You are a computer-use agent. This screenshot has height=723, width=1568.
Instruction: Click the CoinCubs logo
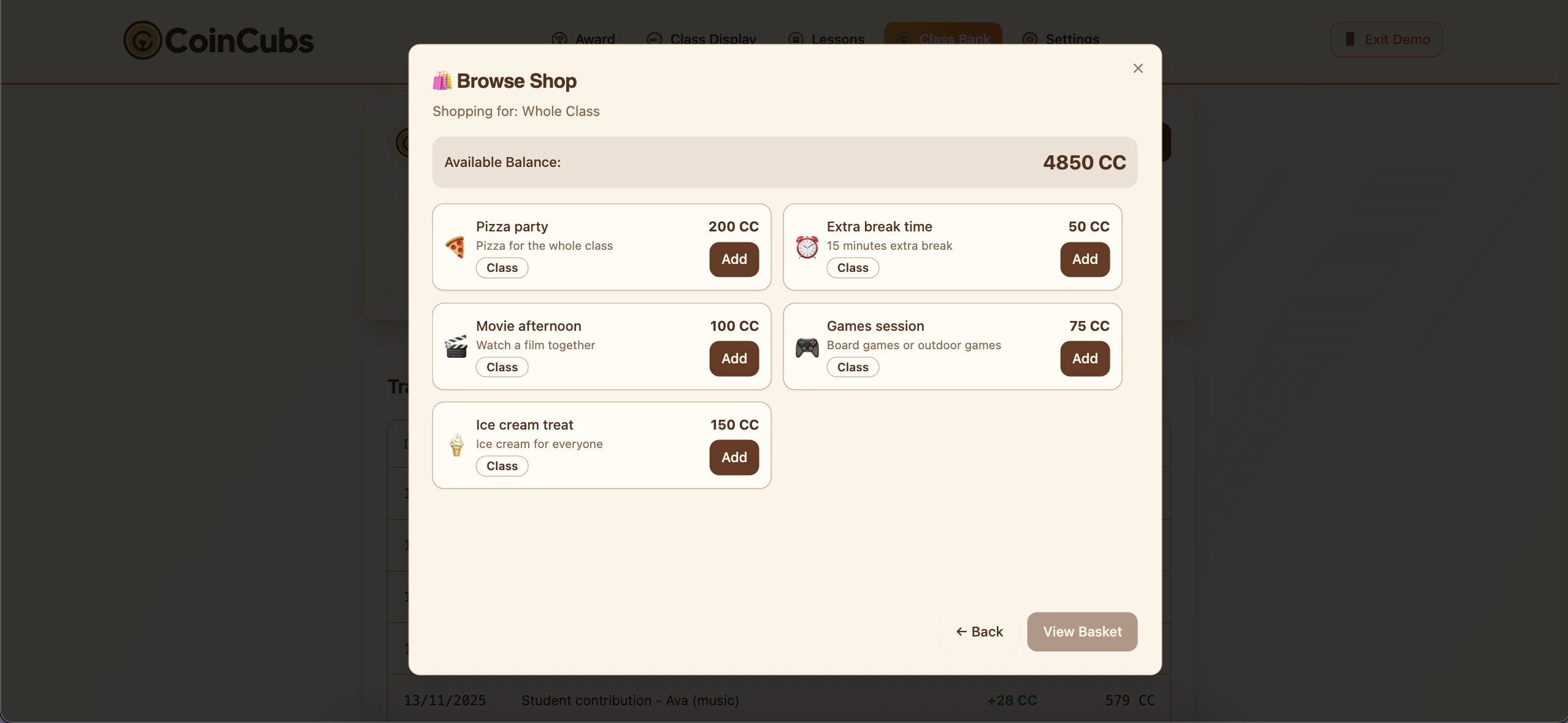218,40
